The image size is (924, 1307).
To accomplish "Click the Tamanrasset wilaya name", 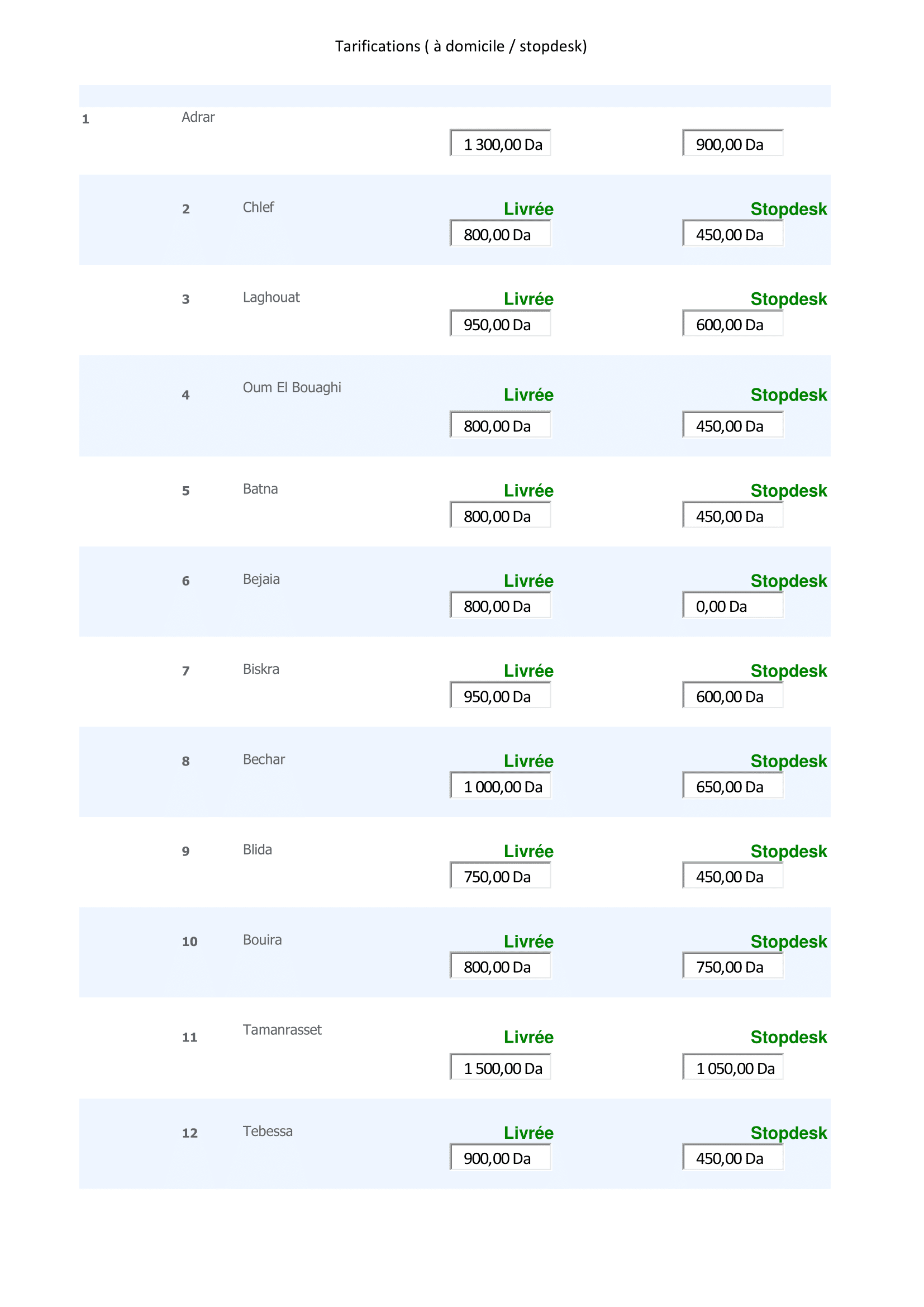I will pyautogui.click(x=282, y=1030).
